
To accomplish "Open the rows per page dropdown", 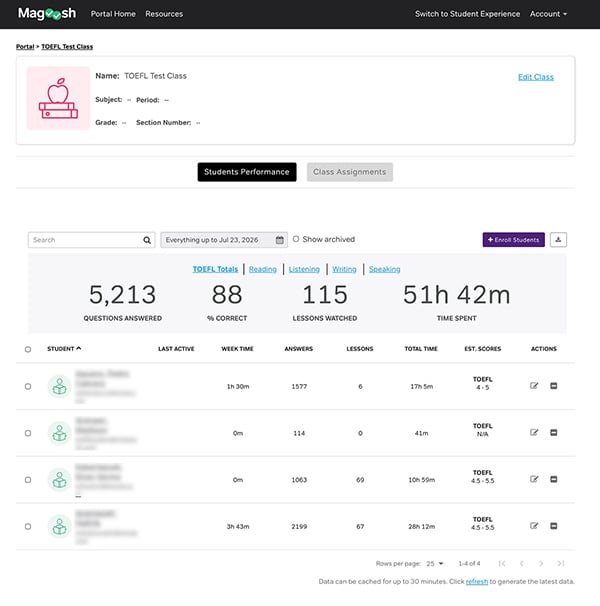I will click(435, 564).
